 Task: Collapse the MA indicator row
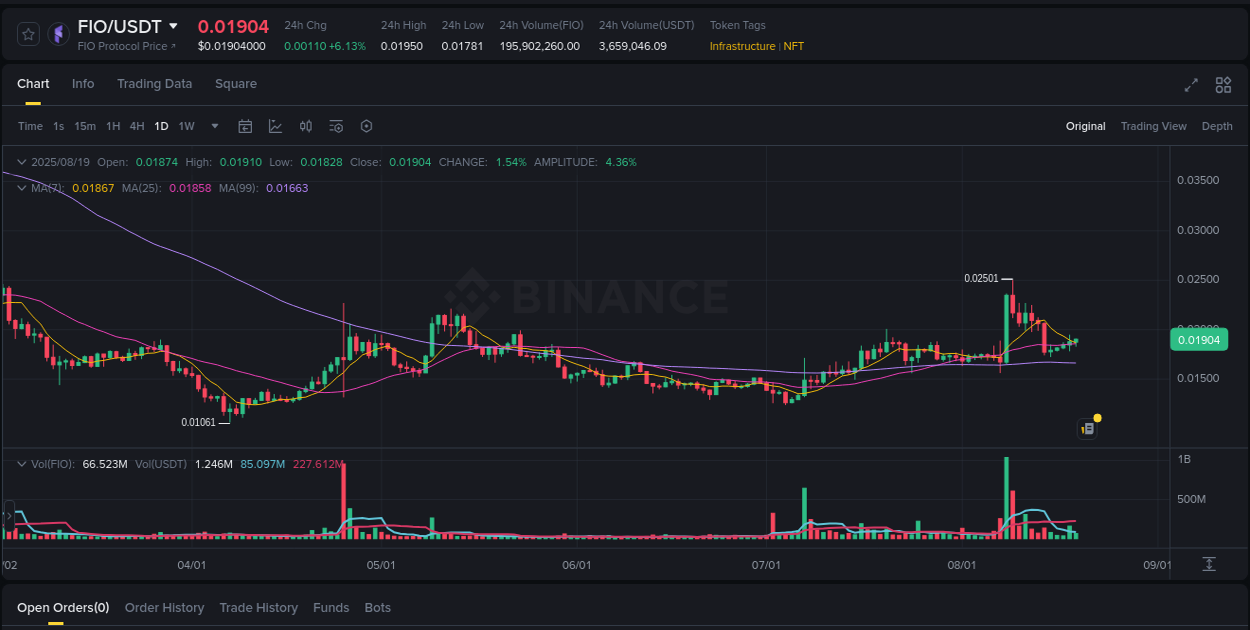point(21,187)
